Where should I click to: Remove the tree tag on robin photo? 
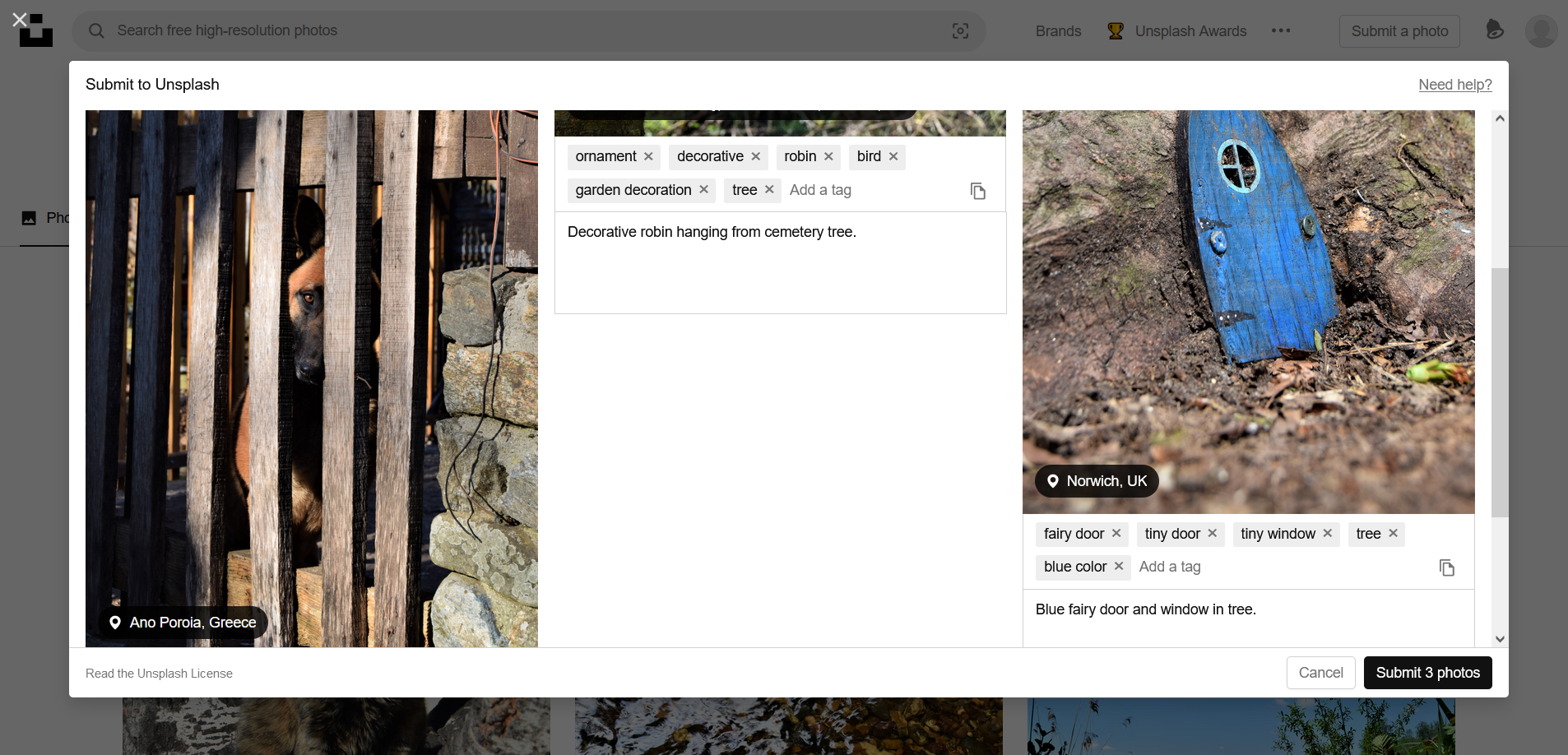point(769,189)
